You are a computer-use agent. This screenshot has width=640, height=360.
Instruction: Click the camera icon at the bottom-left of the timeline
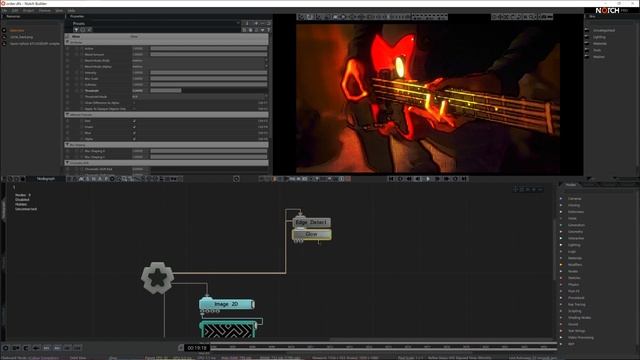tap(16, 348)
